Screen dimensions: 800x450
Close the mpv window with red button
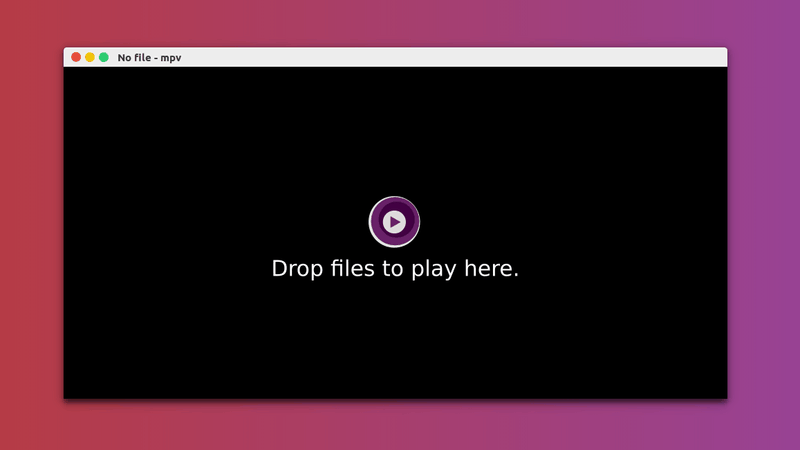tap(76, 57)
